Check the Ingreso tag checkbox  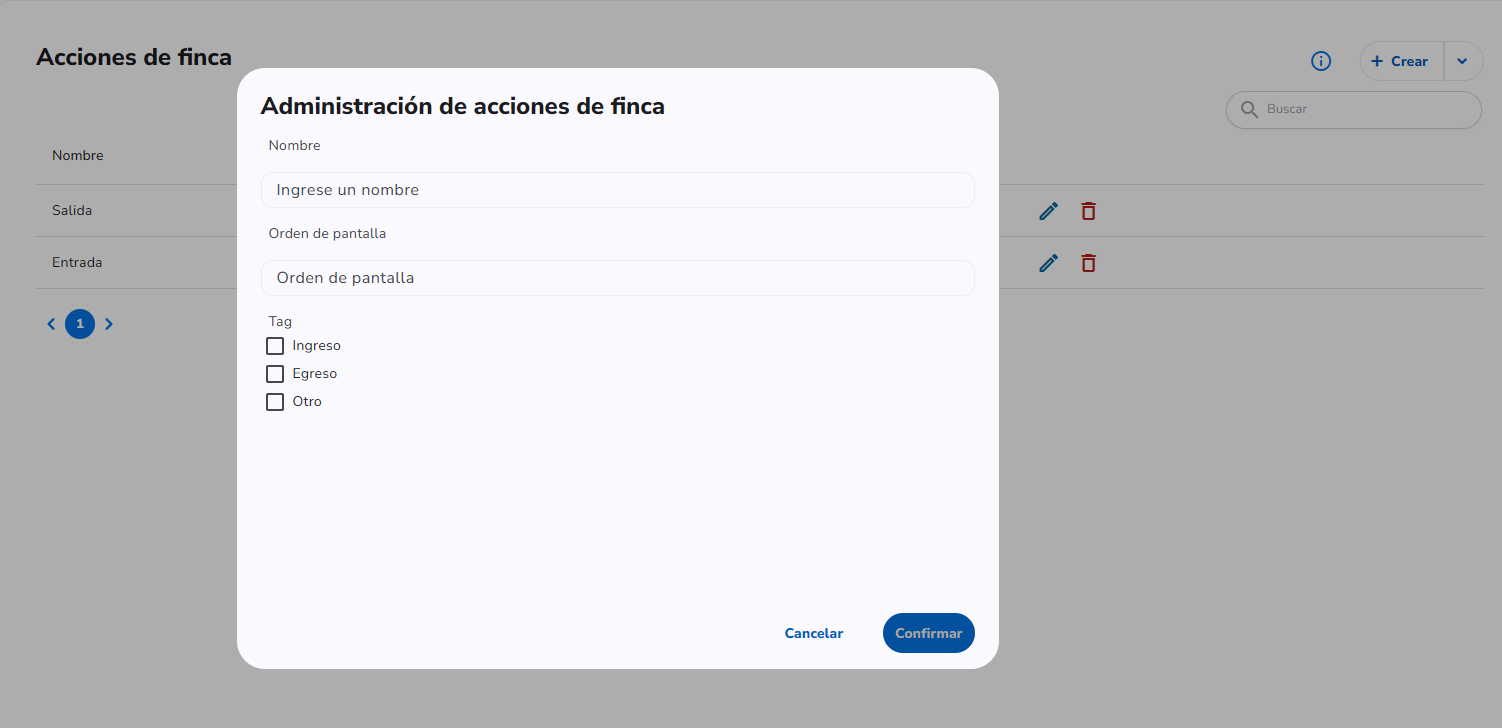click(275, 346)
